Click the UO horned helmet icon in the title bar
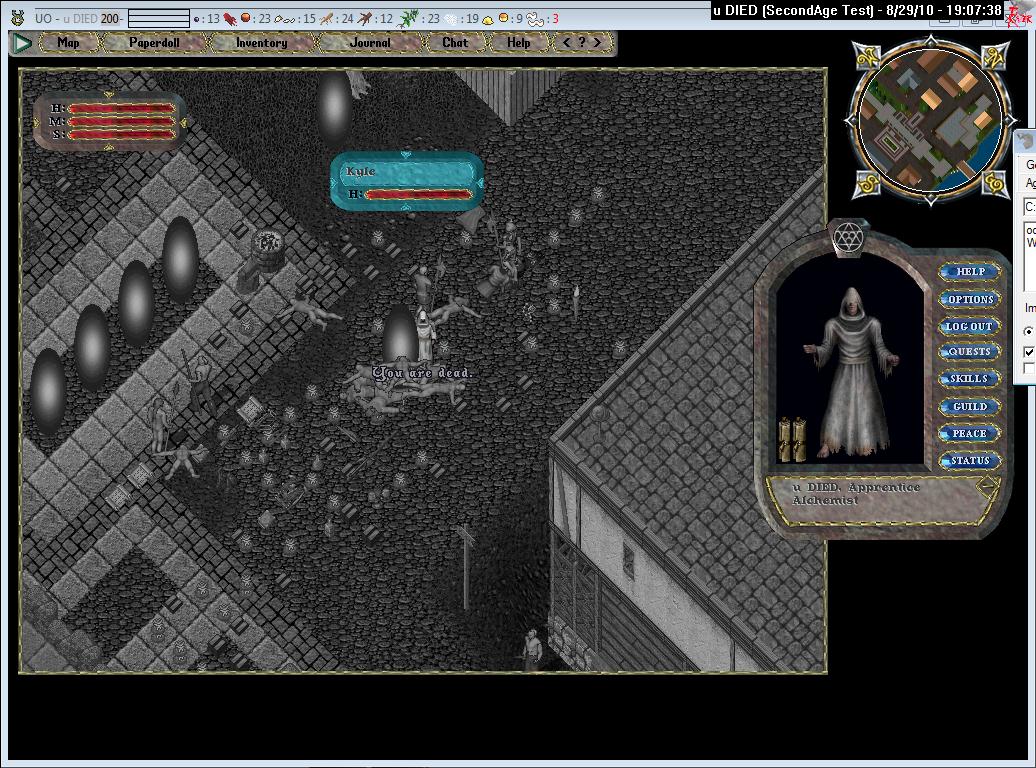The height and width of the screenshot is (768, 1036). tap(17, 17)
